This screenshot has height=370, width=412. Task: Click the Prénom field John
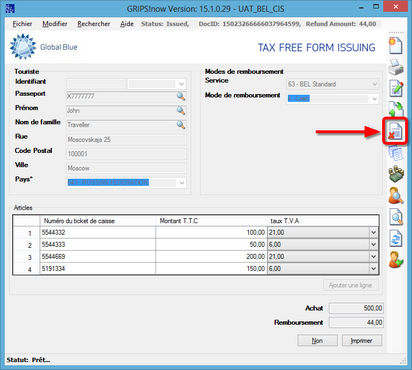126,111
